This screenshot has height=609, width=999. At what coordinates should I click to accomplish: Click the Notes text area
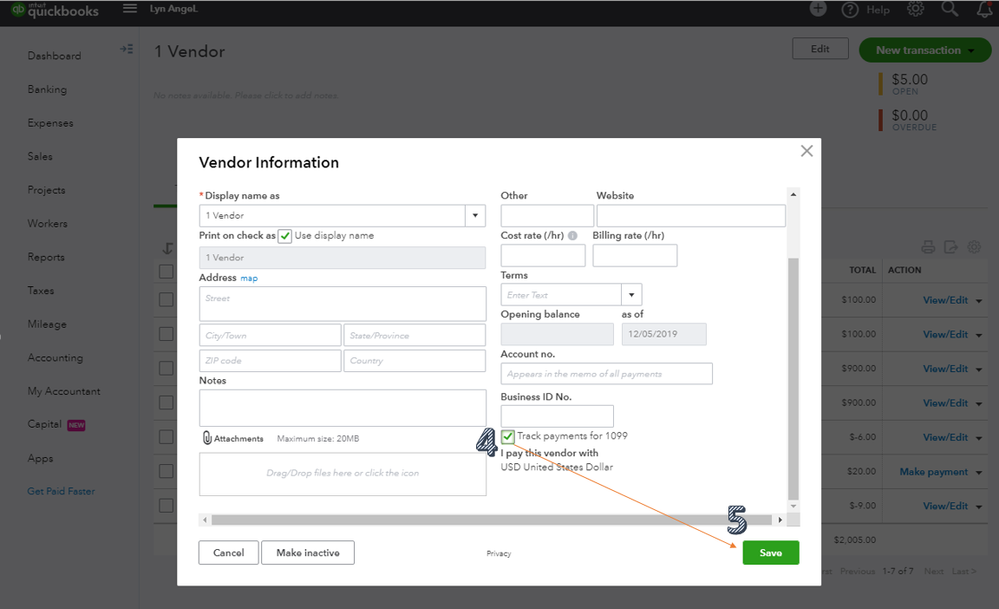343,408
